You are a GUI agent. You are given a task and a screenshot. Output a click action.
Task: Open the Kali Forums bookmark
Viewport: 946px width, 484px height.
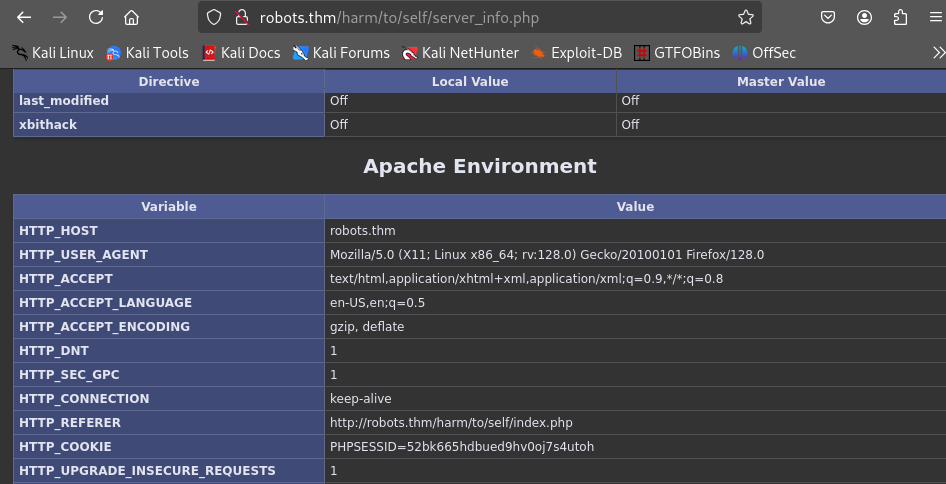(341, 53)
